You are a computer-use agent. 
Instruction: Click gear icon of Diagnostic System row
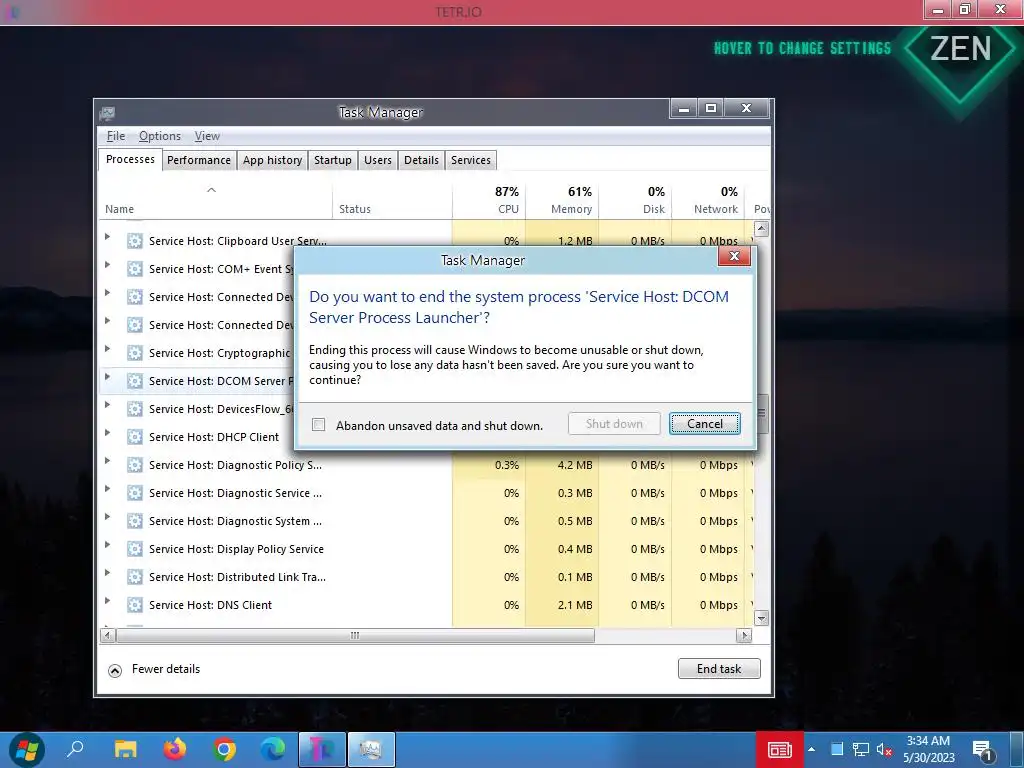point(135,521)
